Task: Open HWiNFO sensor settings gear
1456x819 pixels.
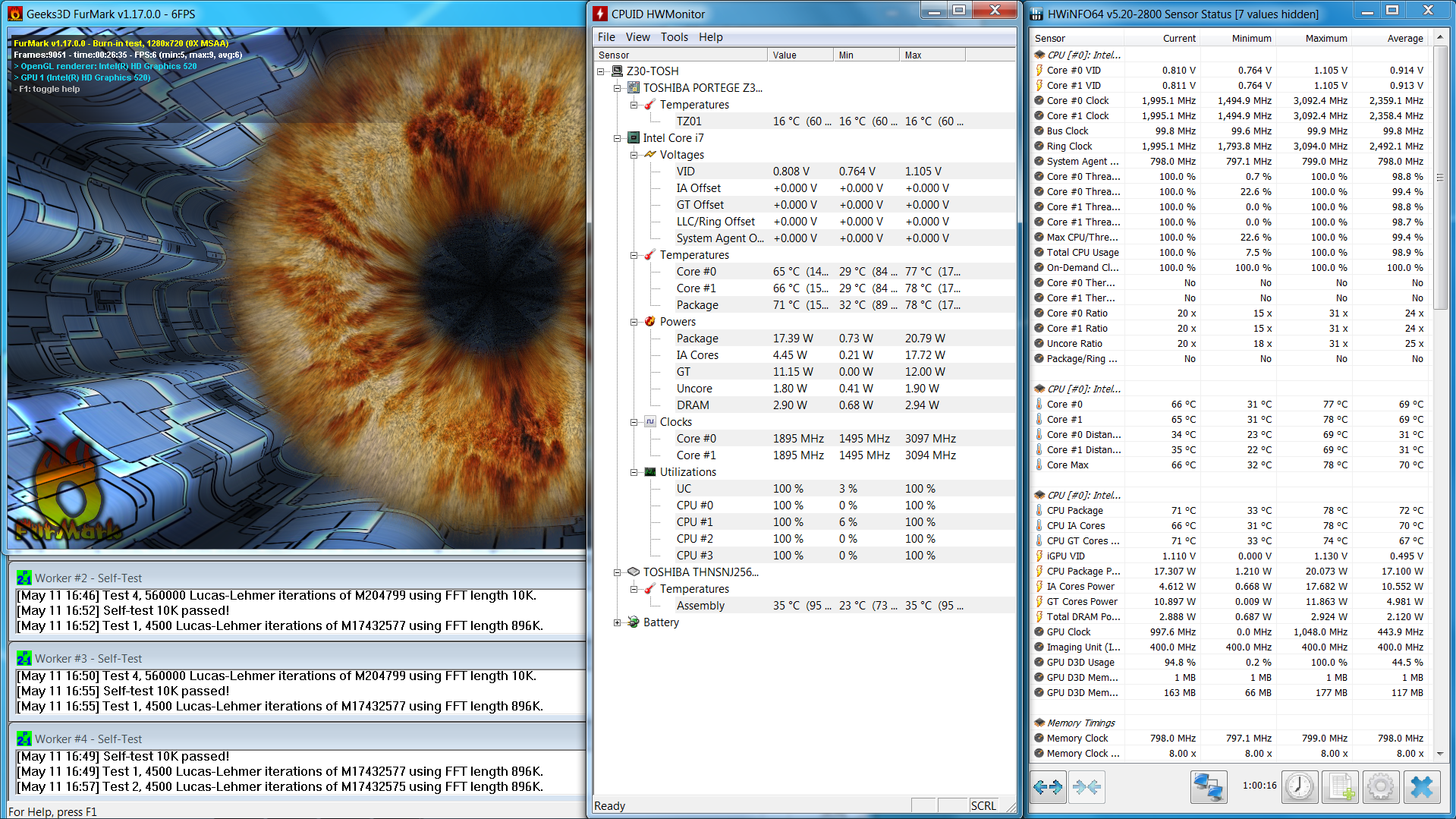Action: tap(1381, 787)
